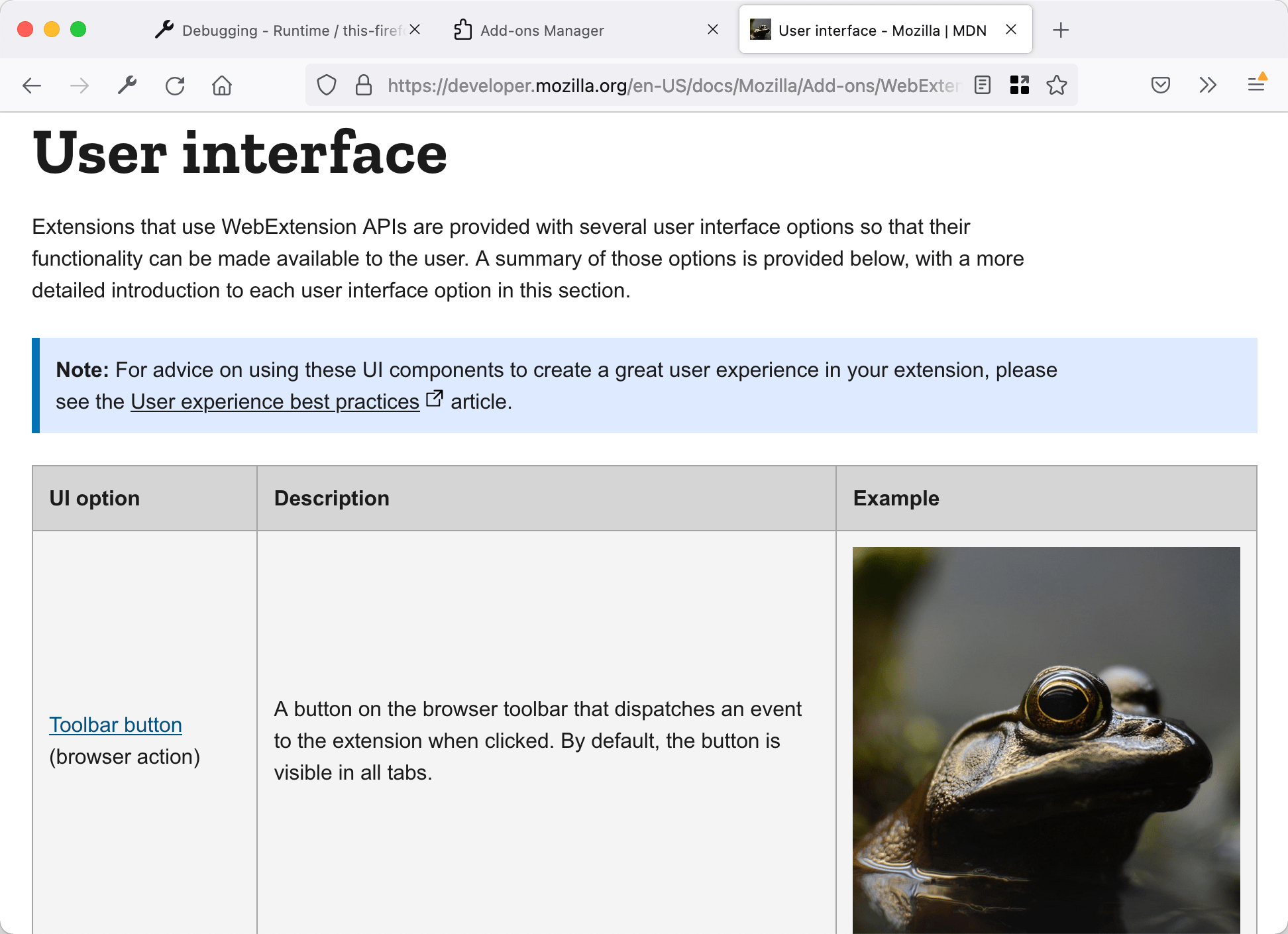Expand the overflow toolbar chevron menu
The width and height of the screenshot is (1288, 934).
[1208, 85]
